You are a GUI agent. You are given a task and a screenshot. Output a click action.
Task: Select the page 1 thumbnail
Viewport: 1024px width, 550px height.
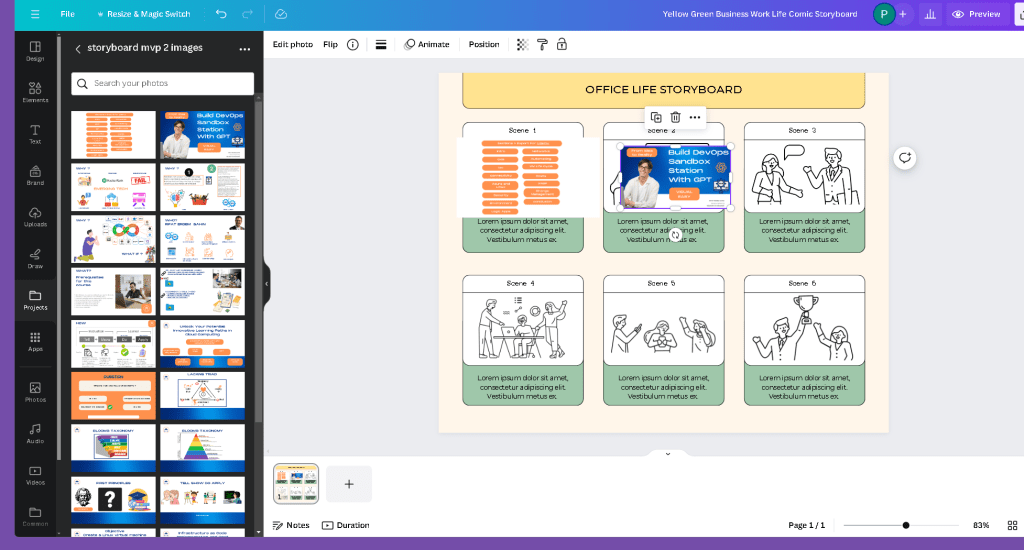296,484
